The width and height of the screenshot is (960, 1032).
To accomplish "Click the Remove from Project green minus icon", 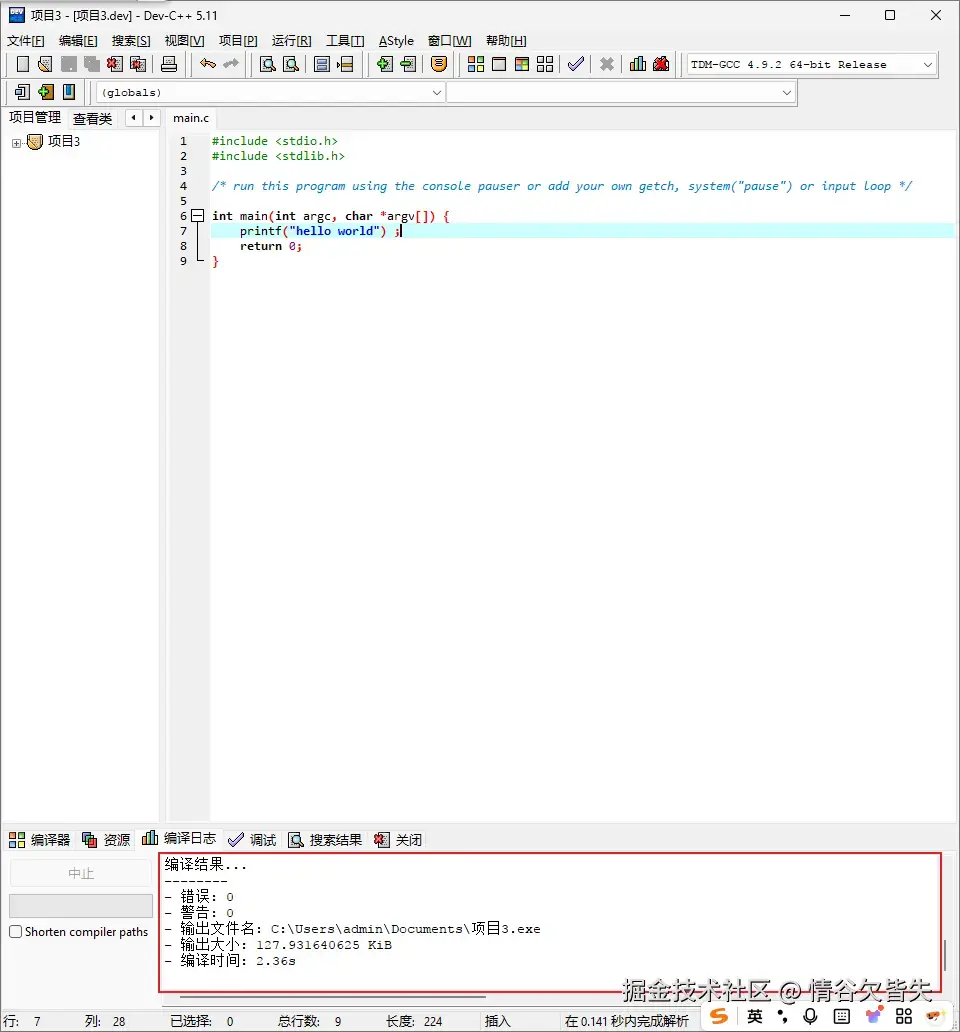I will click(408, 64).
